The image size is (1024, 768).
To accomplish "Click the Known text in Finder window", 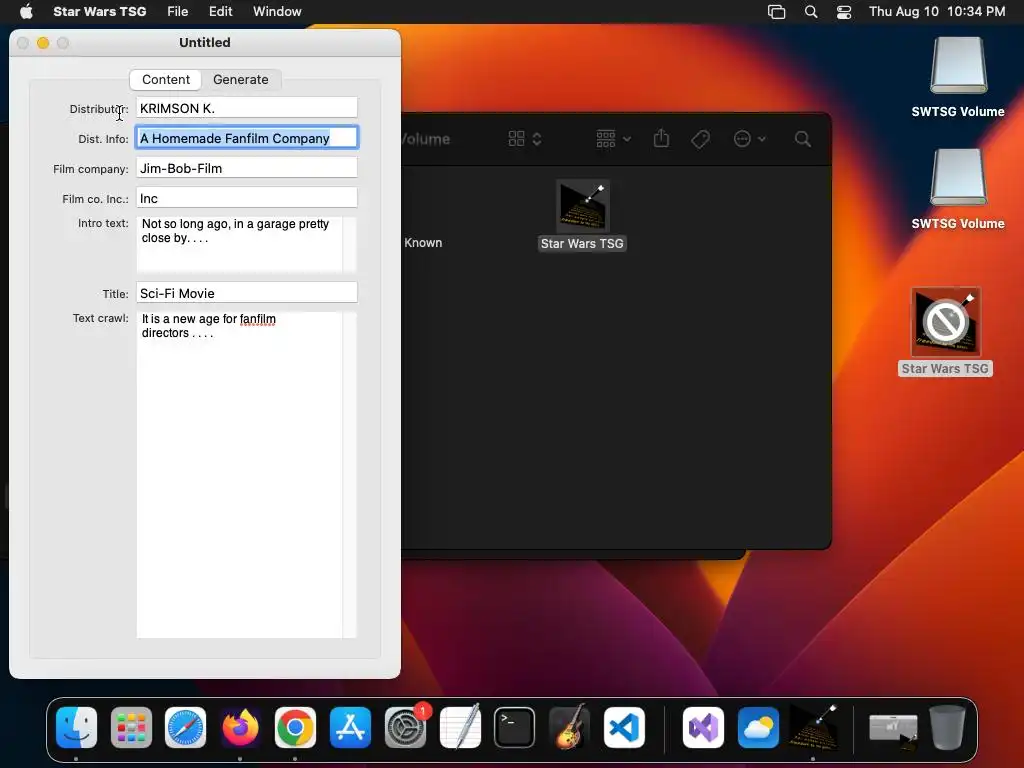I will pos(423,243).
